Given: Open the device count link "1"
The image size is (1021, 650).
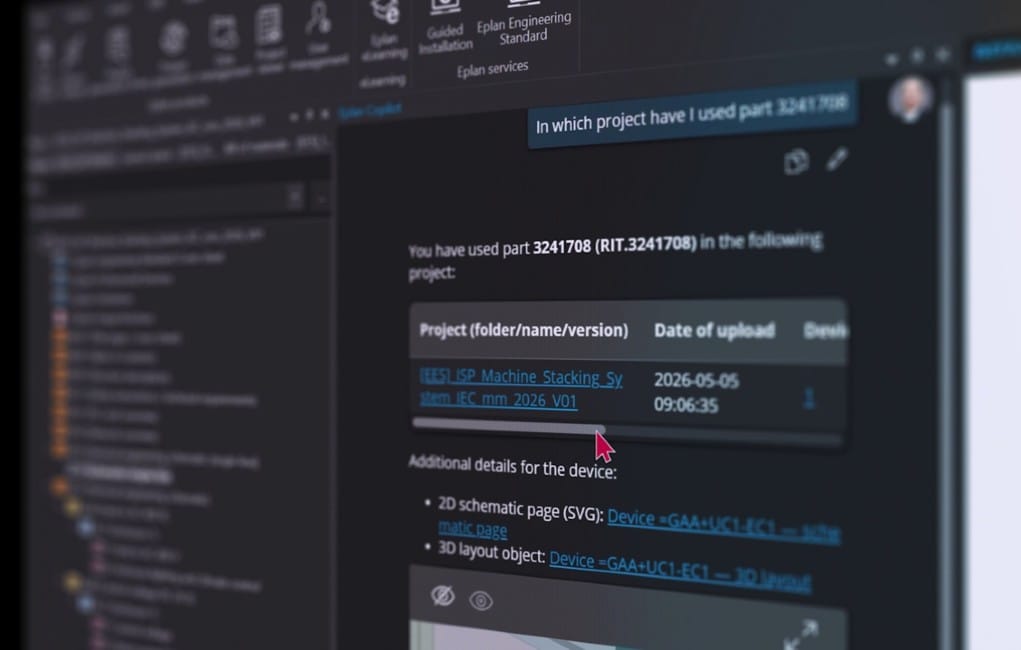Looking at the screenshot, I should click(809, 397).
